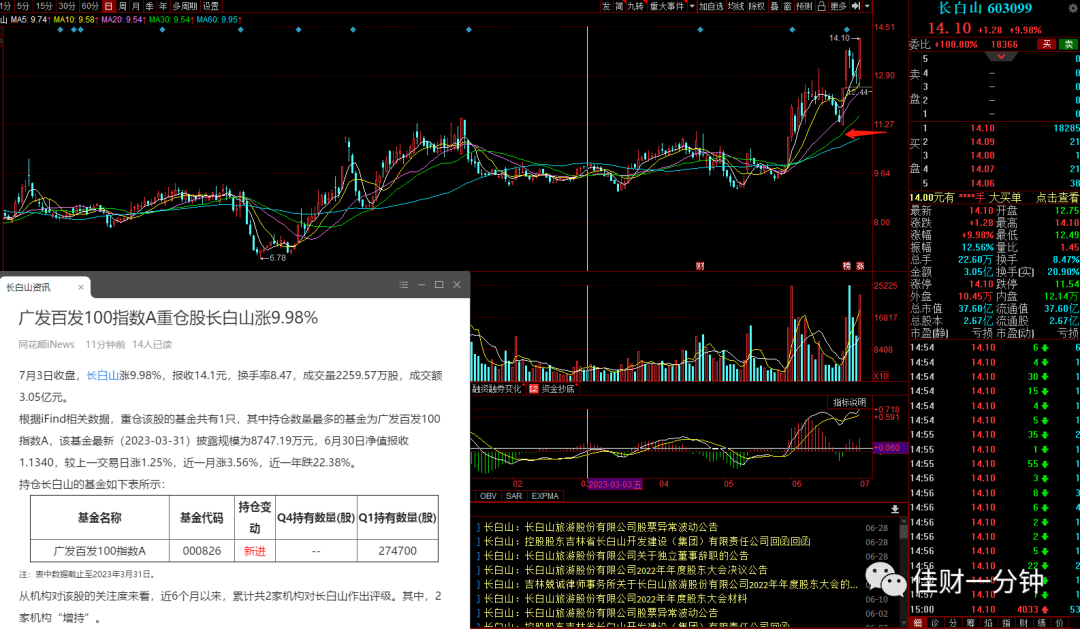The width and height of the screenshot is (1080, 629).
Task: Expand the 重大事件 dropdown arrow
Action: [x=692, y=6]
